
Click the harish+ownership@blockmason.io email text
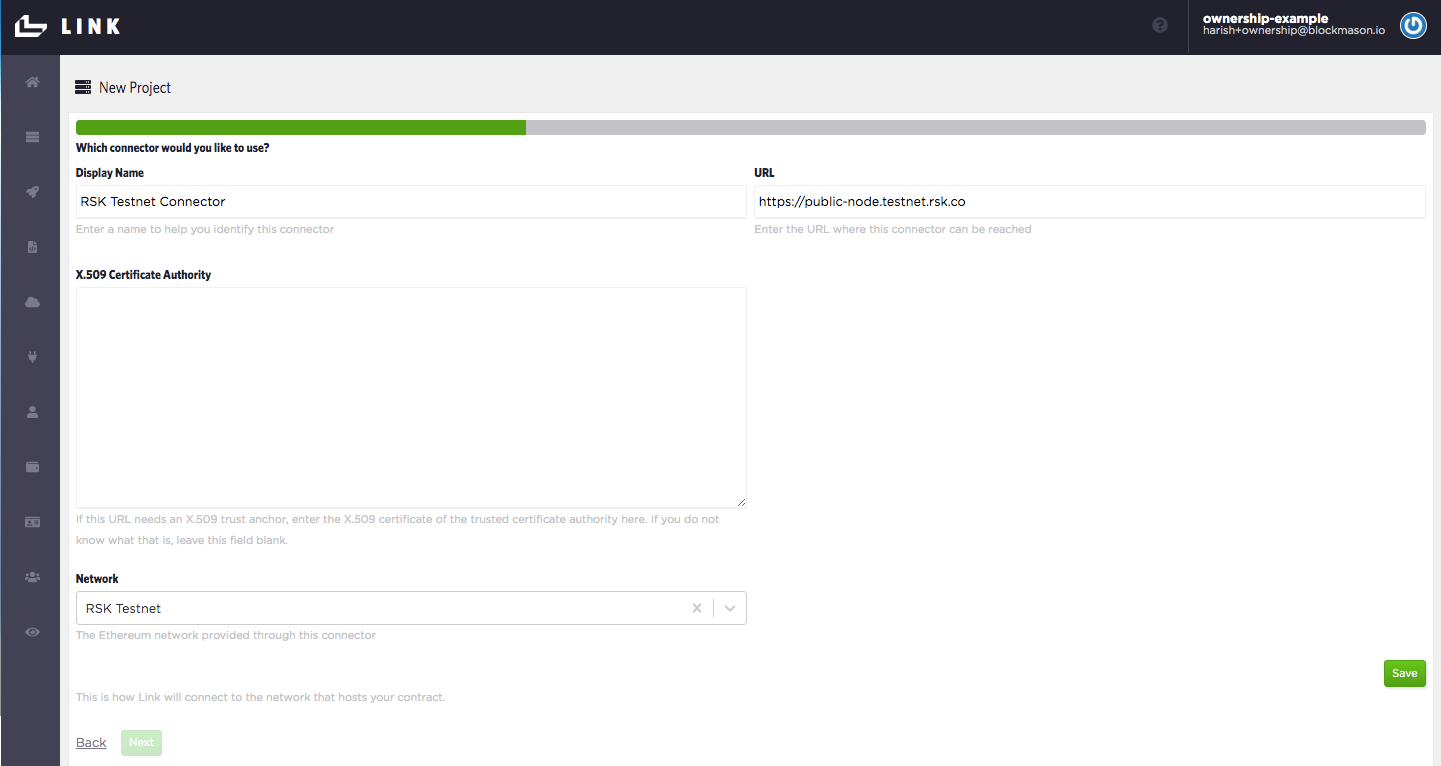pos(1294,32)
